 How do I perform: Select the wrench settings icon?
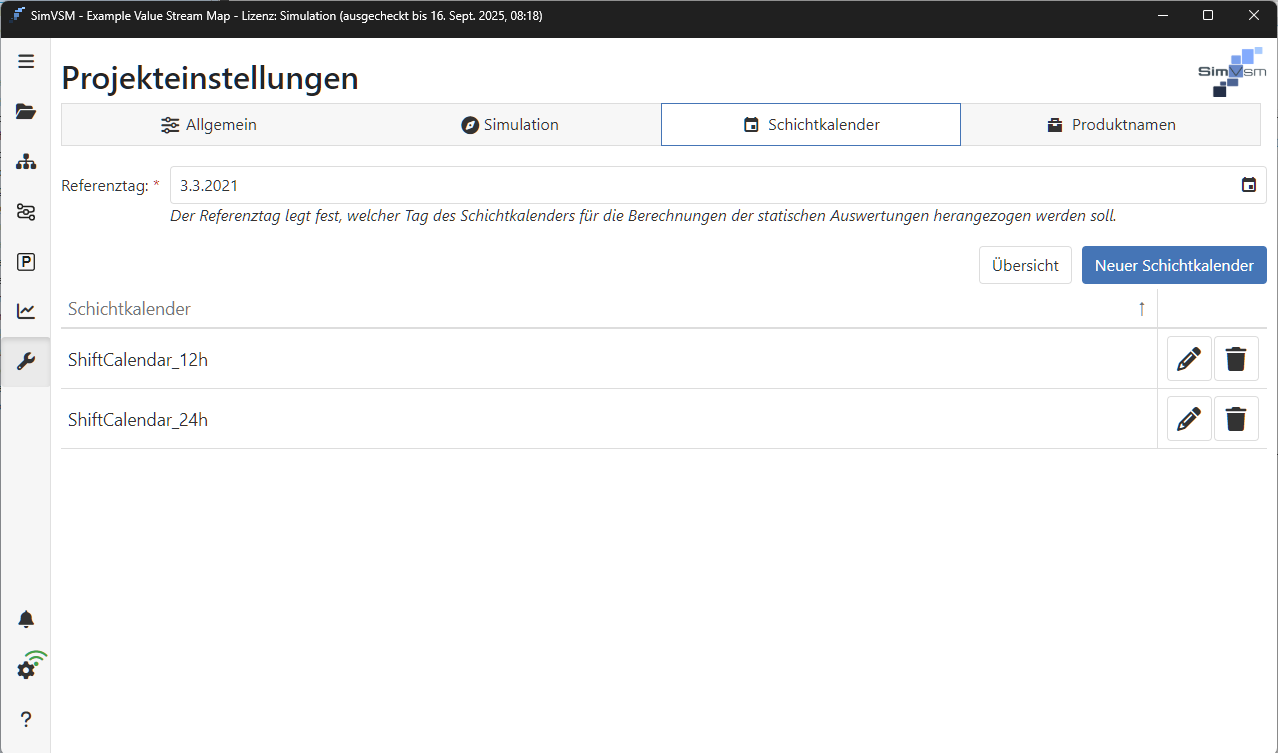pyautogui.click(x=26, y=361)
